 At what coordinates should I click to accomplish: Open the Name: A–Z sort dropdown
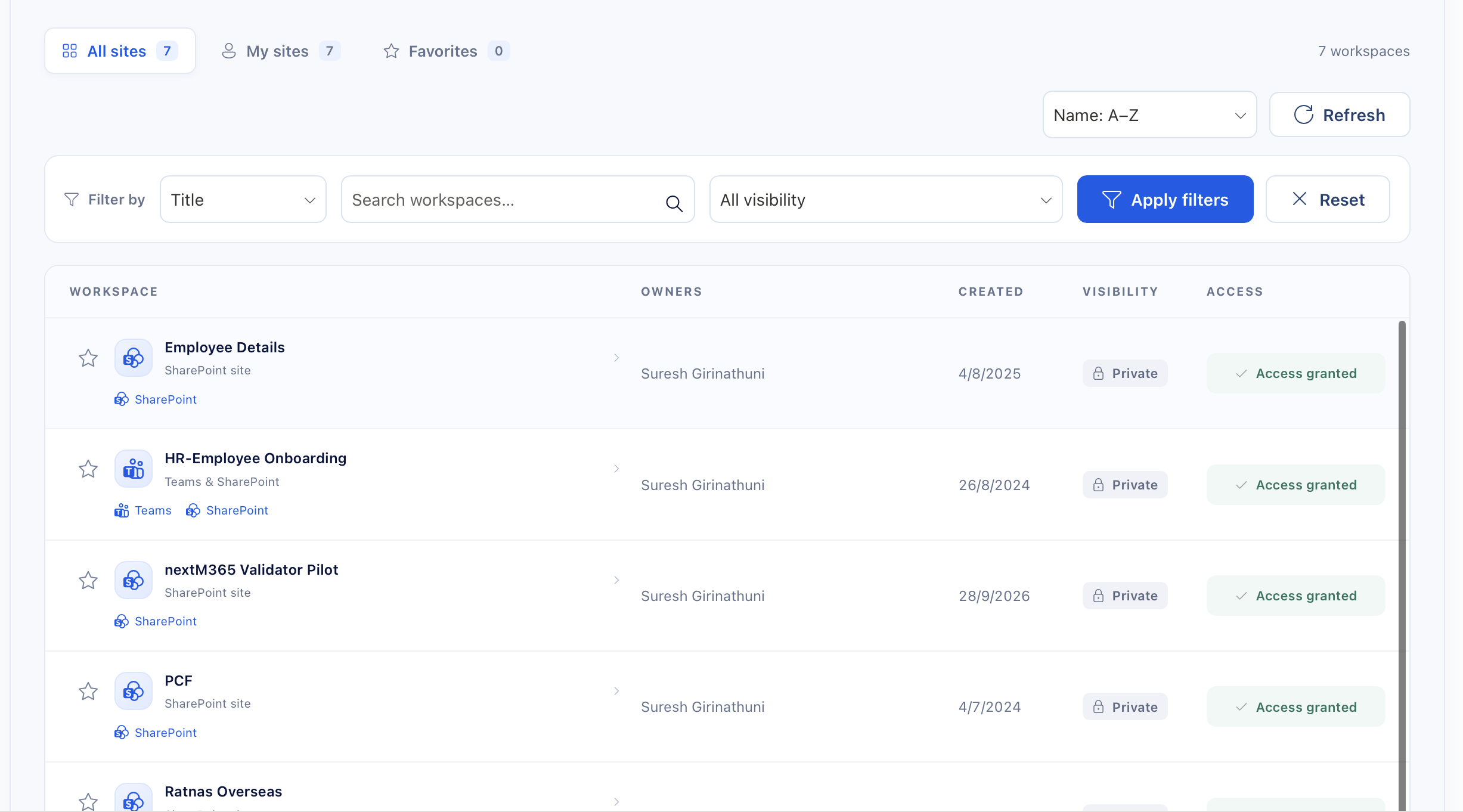pos(1149,115)
